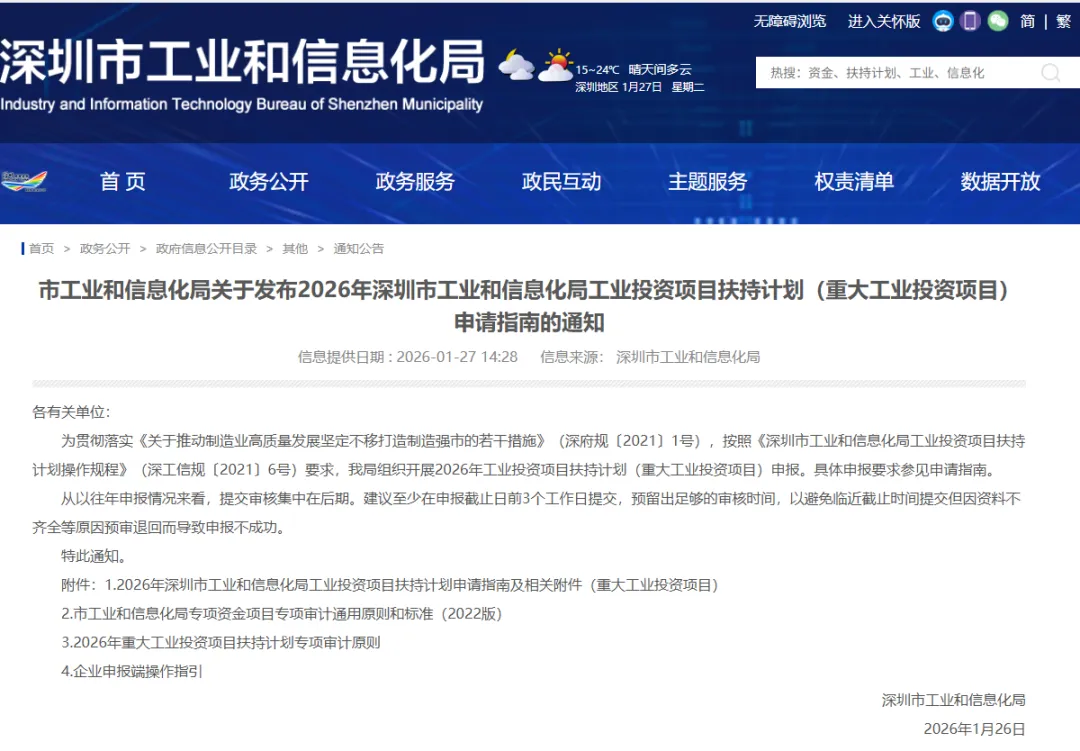
Task: Open 数据开放 navigation menu
Action: (1000, 181)
